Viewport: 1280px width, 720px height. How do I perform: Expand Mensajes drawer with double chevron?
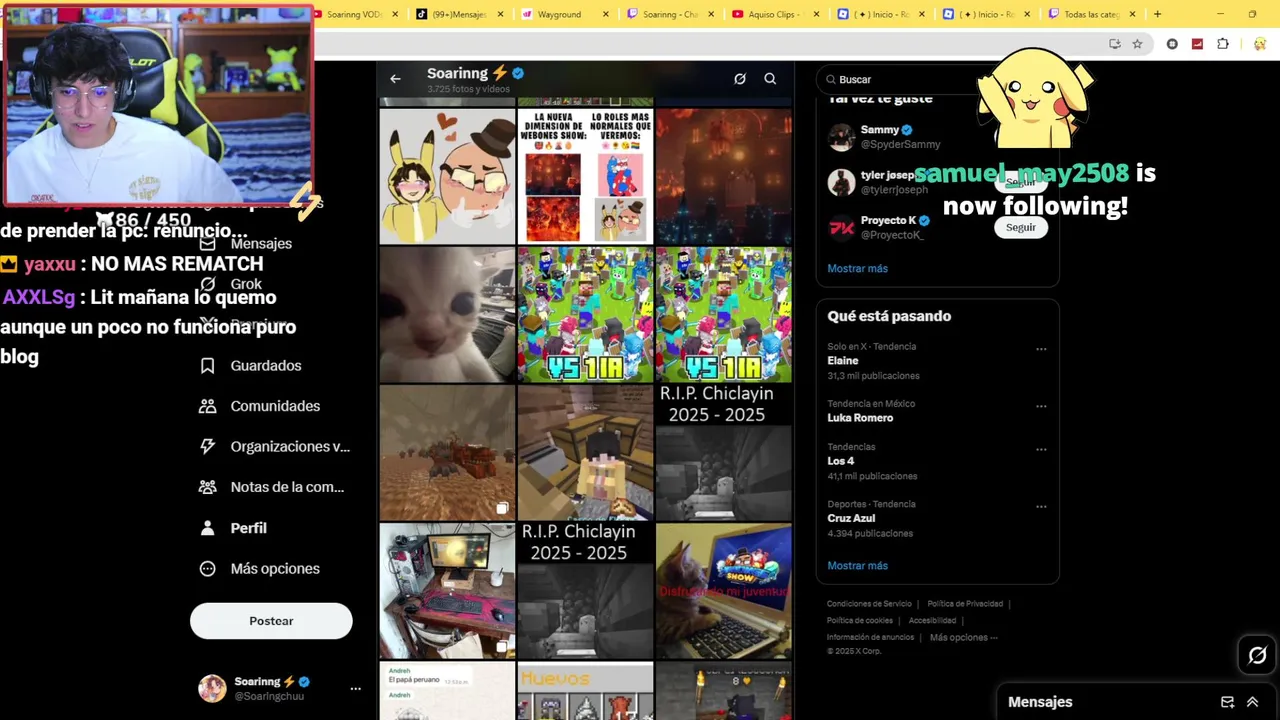point(1252,702)
